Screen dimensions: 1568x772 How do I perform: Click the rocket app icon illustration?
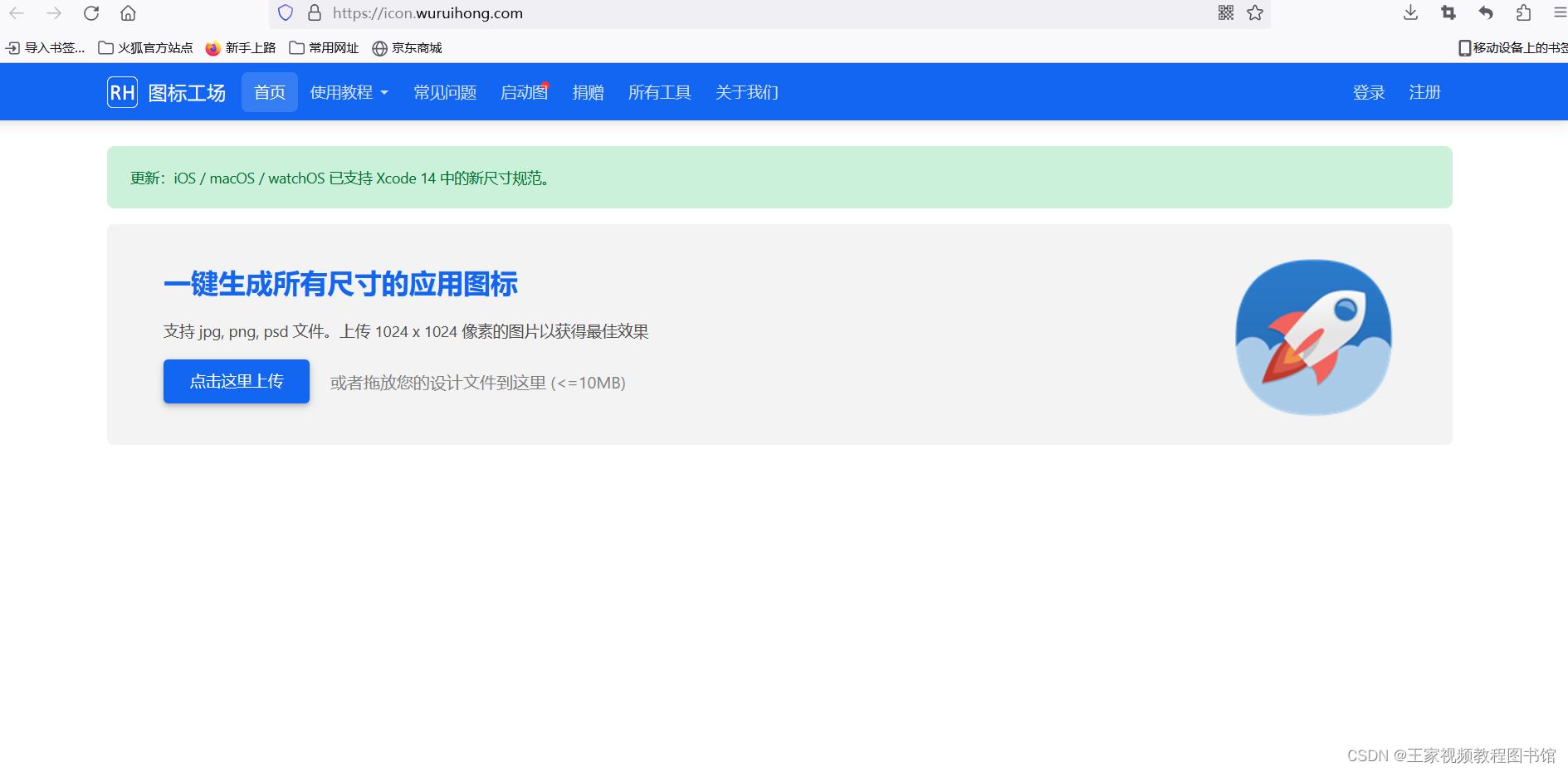tap(1313, 335)
